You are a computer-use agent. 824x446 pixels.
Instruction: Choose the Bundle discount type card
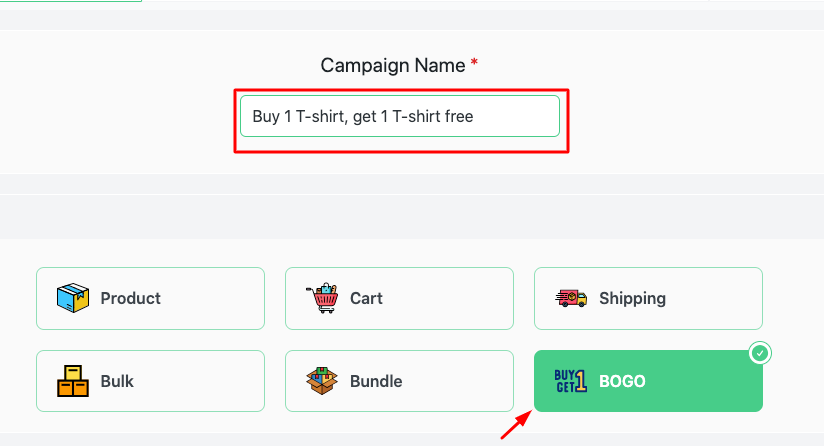tap(399, 381)
